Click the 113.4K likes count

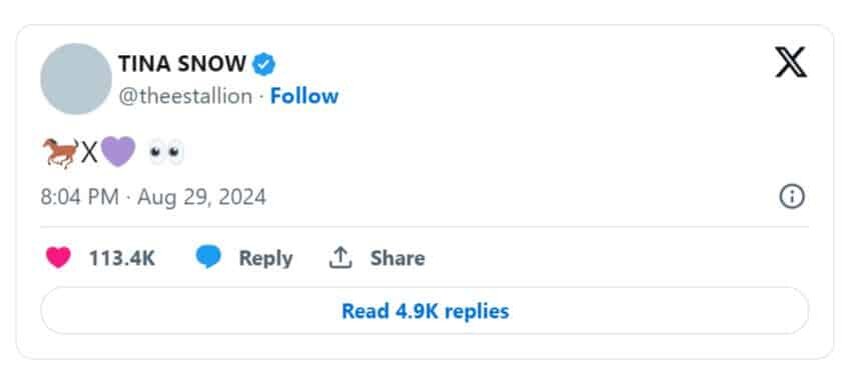point(122,259)
